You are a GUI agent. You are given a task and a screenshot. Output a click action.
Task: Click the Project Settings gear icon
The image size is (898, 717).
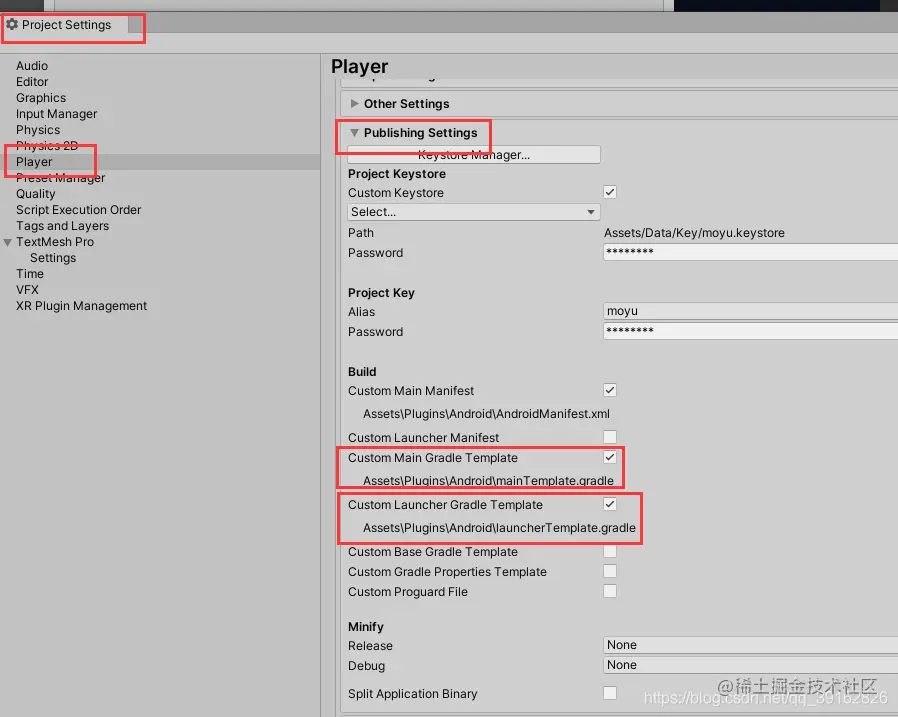(x=12, y=24)
